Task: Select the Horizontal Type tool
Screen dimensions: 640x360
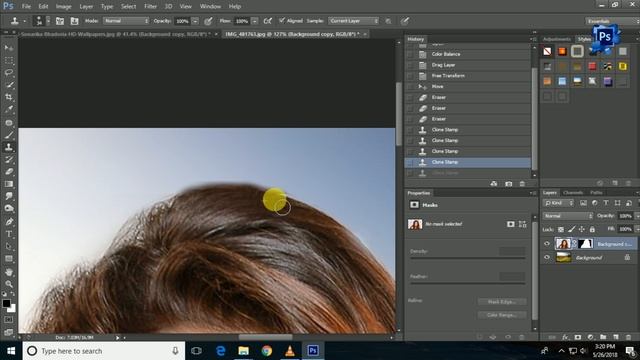Action: pos(9,234)
